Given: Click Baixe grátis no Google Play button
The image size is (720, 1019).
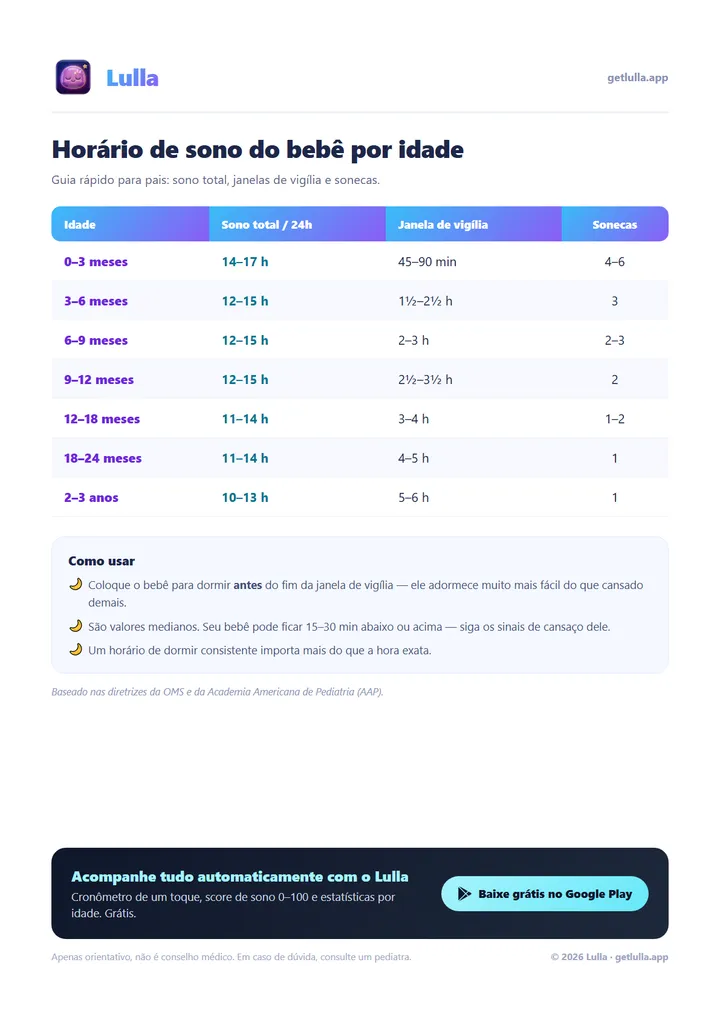Looking at the screenshot, I should (x=545, y=894).
